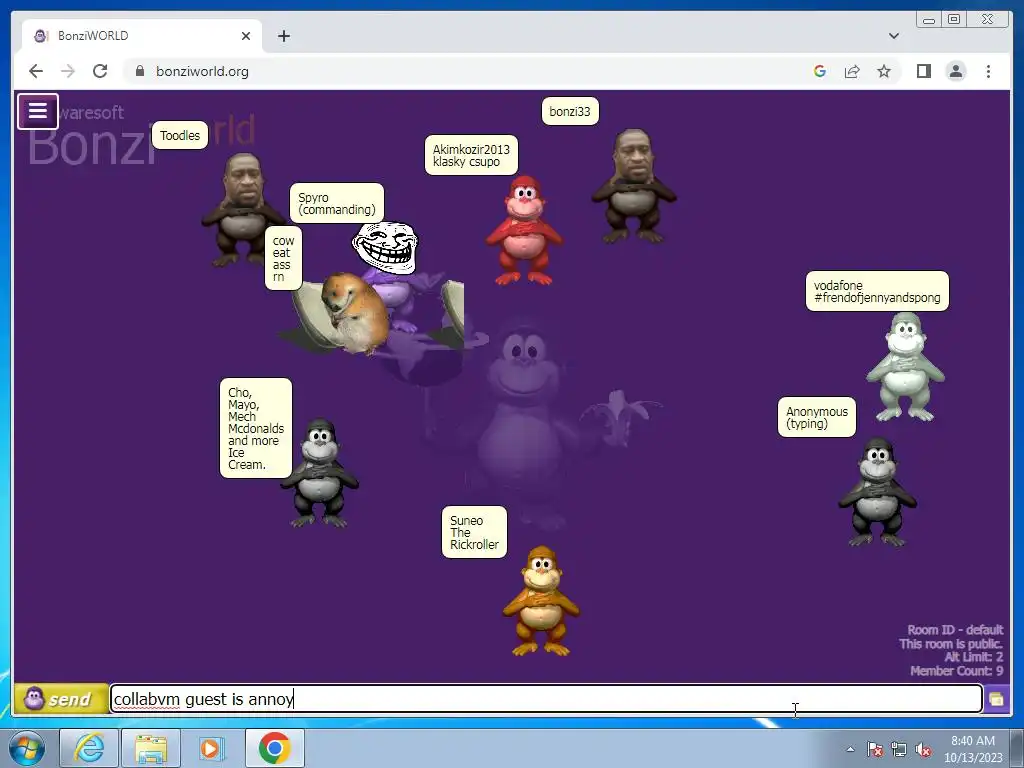View site info padlock icon
Image resolution: width=1024 pixels, height=768 pixels.
tap(140, 71)
